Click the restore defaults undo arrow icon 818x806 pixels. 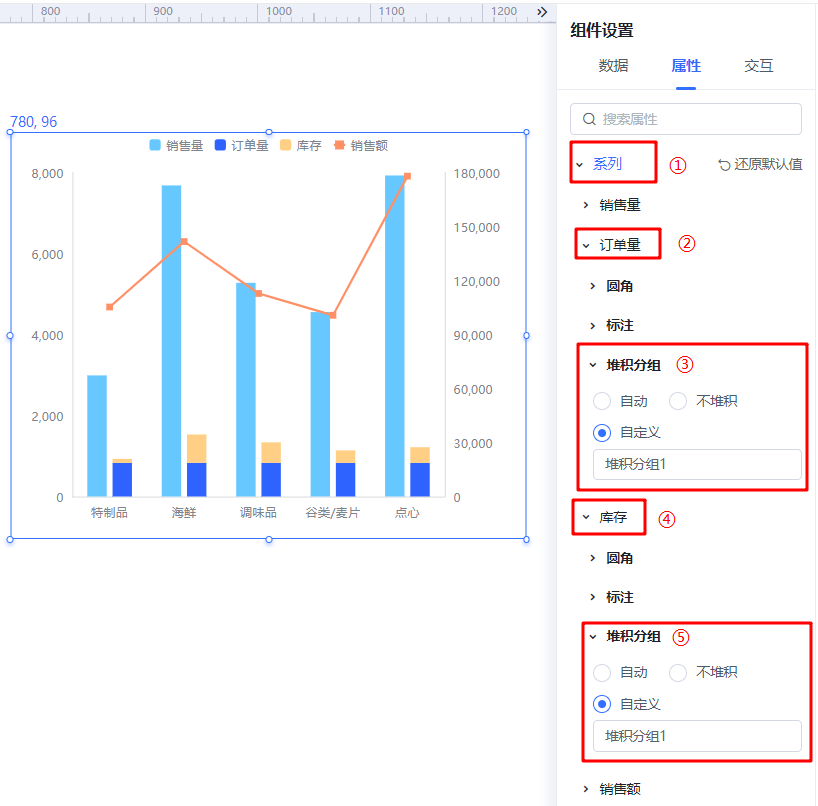[x=724, y=165]
